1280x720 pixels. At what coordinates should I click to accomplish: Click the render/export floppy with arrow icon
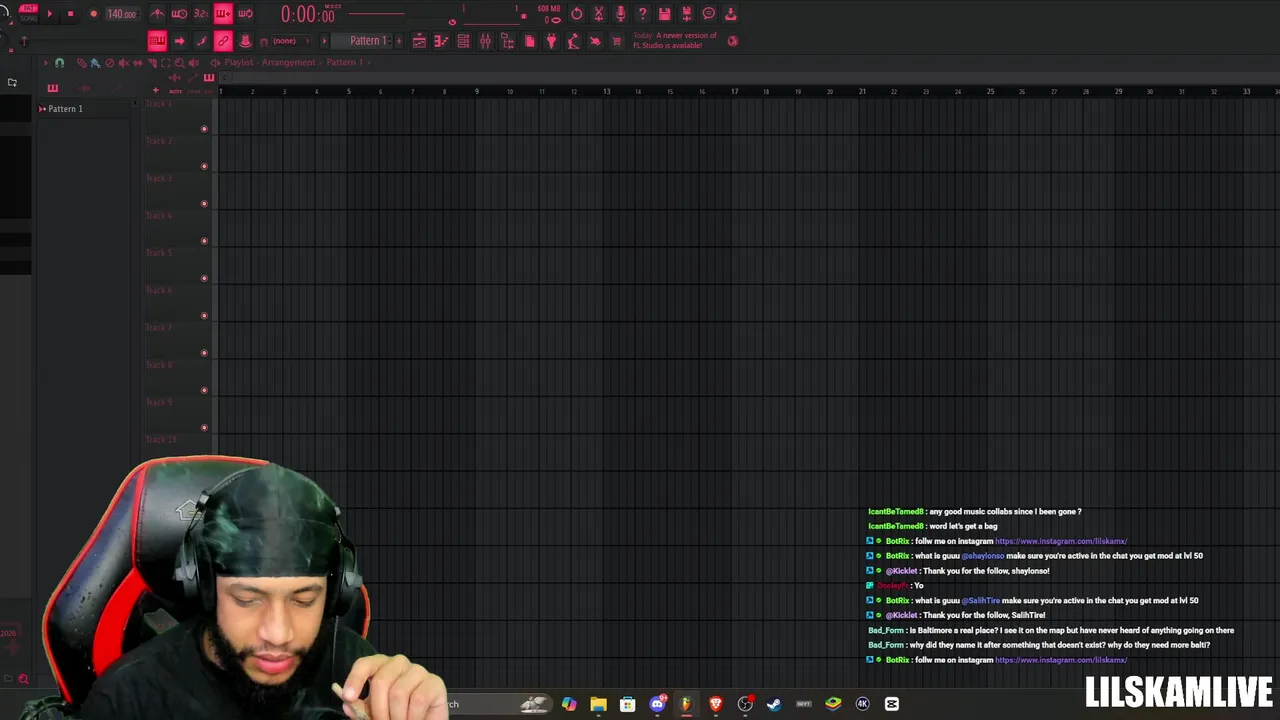tap(686, 14)
